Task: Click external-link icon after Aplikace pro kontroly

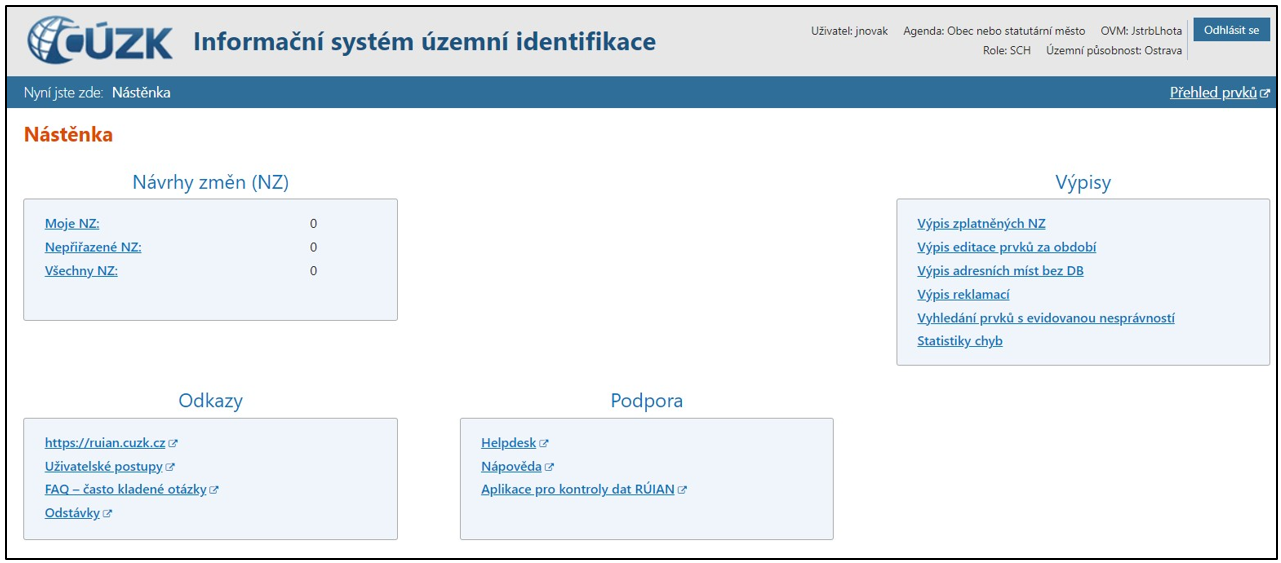Action: [x=683, y=490]
